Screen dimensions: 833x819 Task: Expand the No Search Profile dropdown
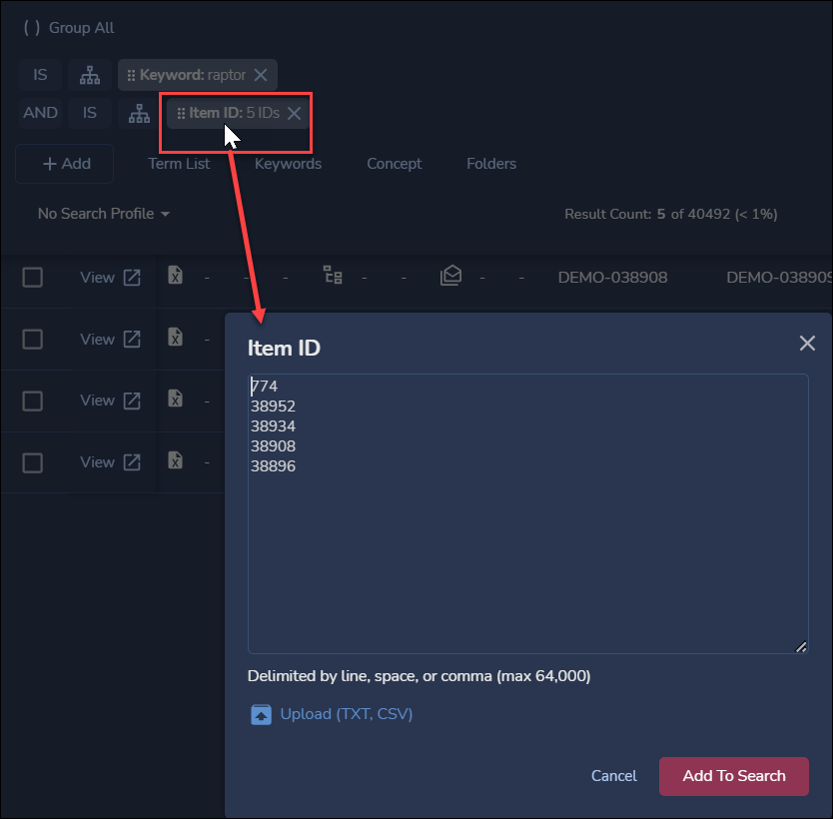pyautogui.click(x=103, y=214)
